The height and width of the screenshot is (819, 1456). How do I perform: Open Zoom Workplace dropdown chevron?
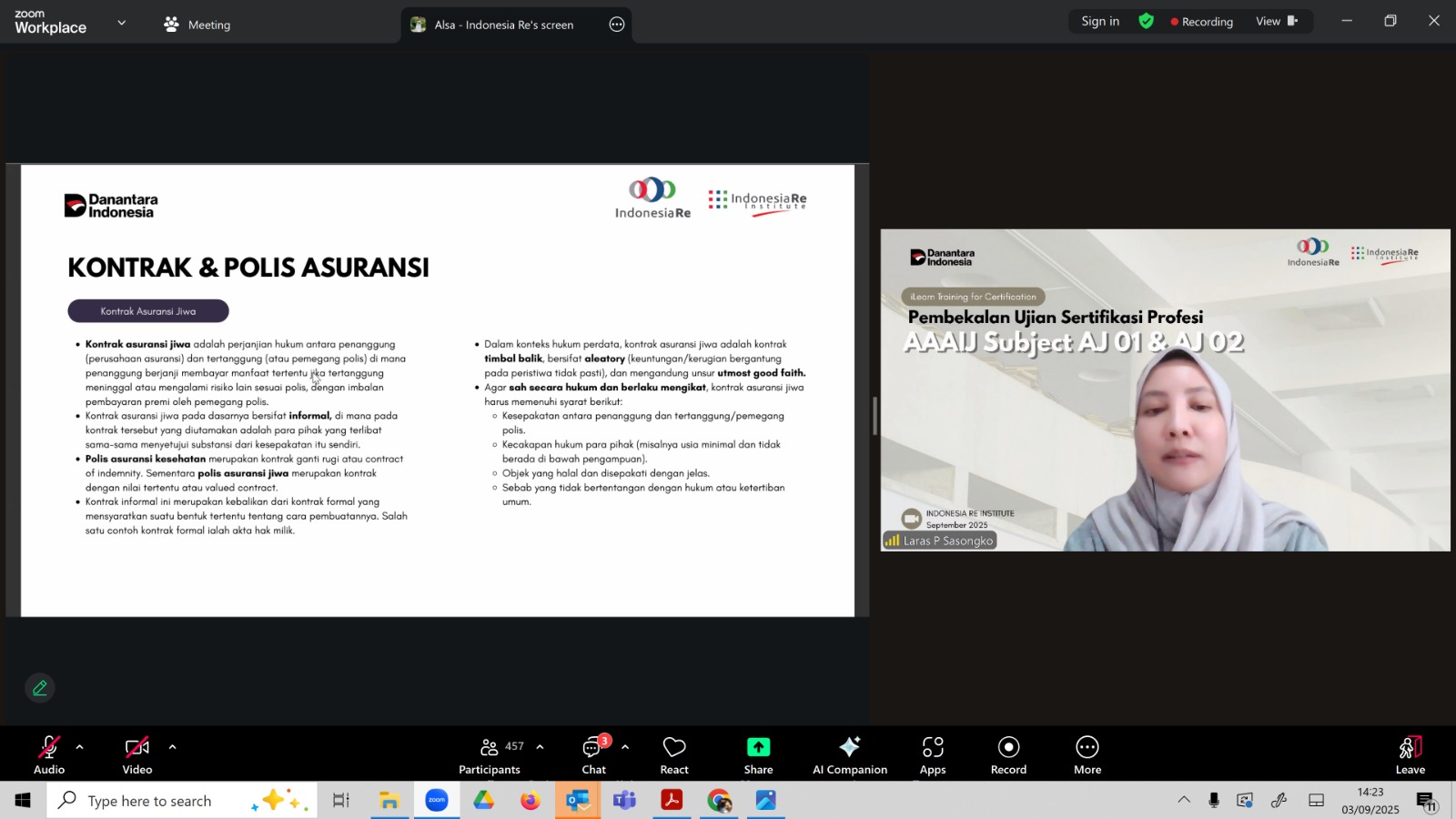(x=122, y=23)
